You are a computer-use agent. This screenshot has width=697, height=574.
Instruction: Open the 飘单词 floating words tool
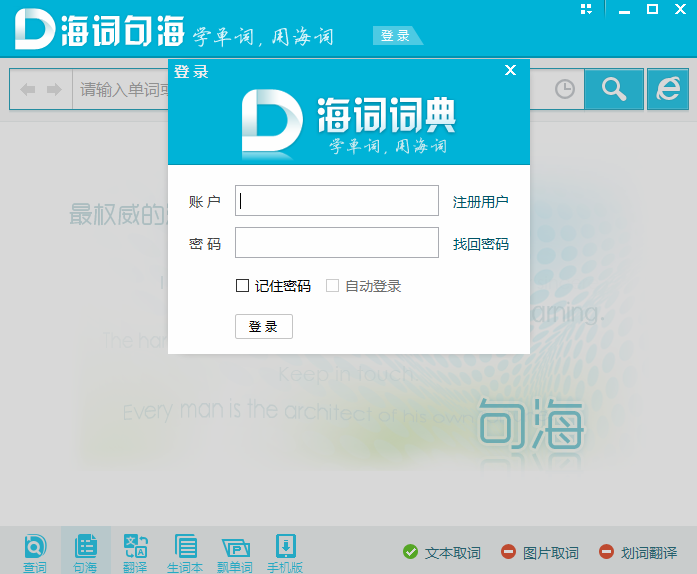tap(235, 553)
